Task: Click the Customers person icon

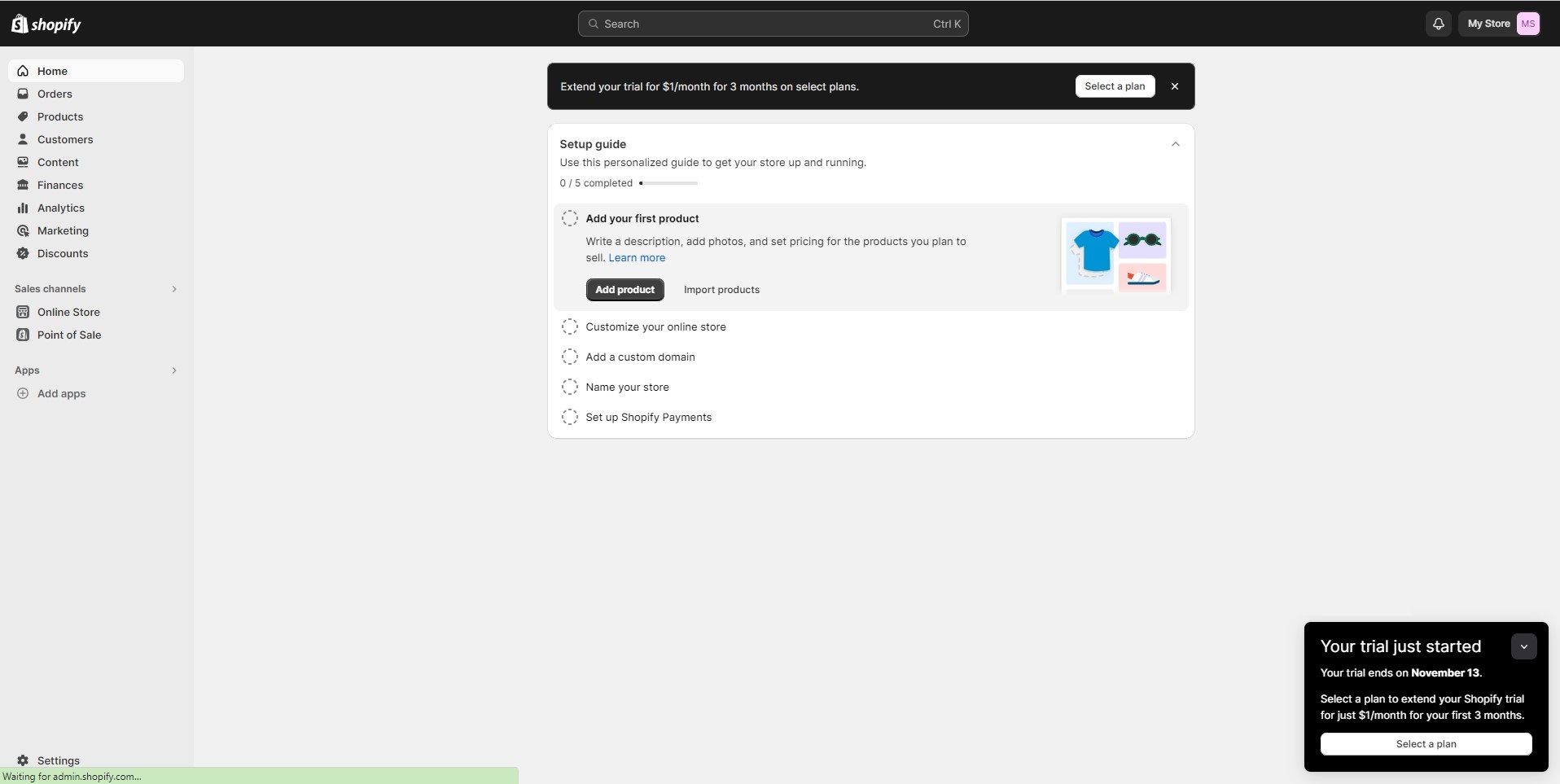Action: pos(23,139)
